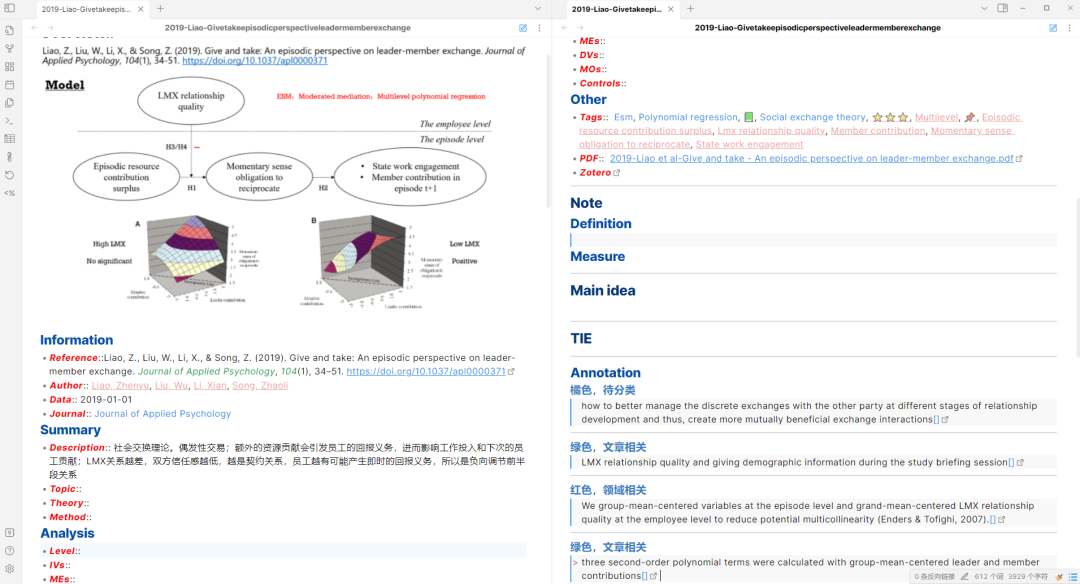Click the orange brush icon in status bar
The height and width of the screenshot is (584, 1080).
click(x=1059, y=576)
